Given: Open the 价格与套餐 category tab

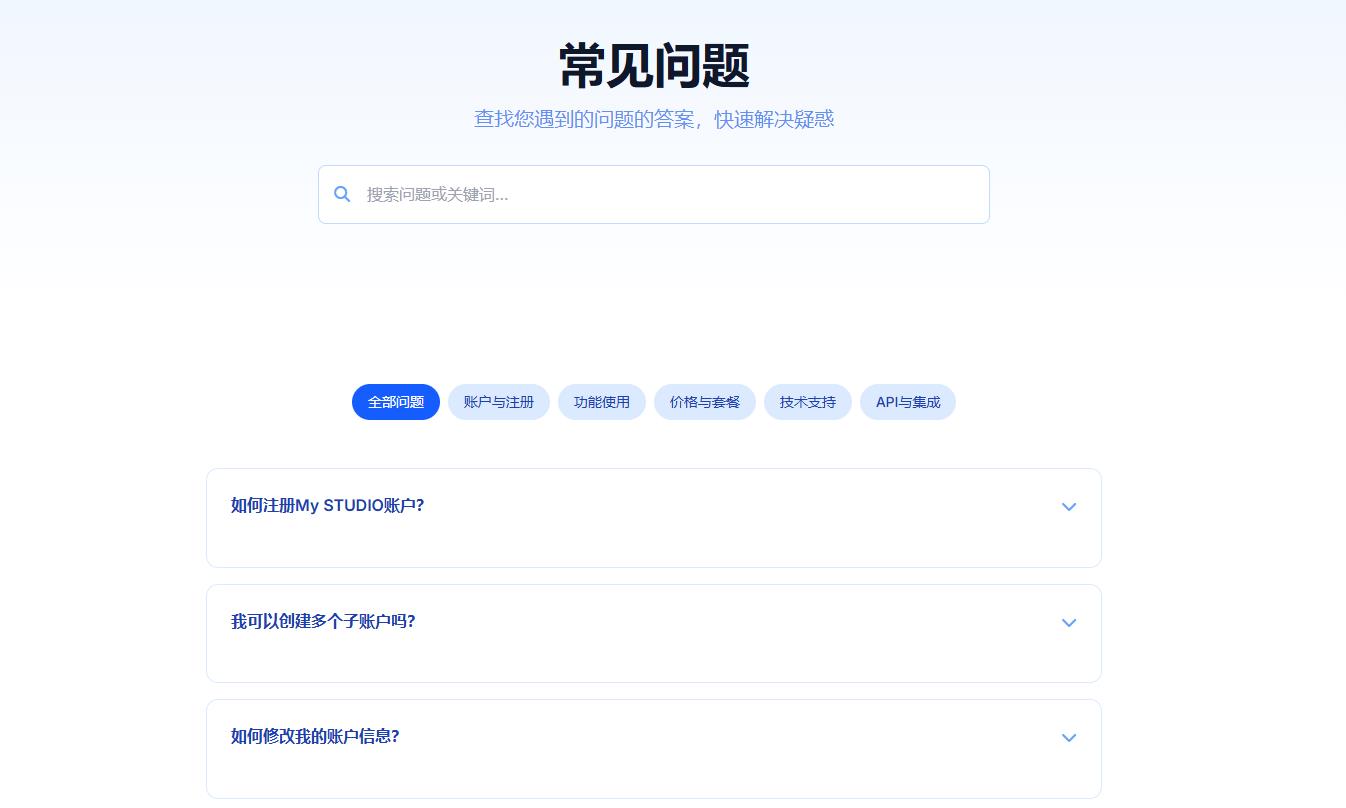Looking at the screenshot, I should coord(705,402).
